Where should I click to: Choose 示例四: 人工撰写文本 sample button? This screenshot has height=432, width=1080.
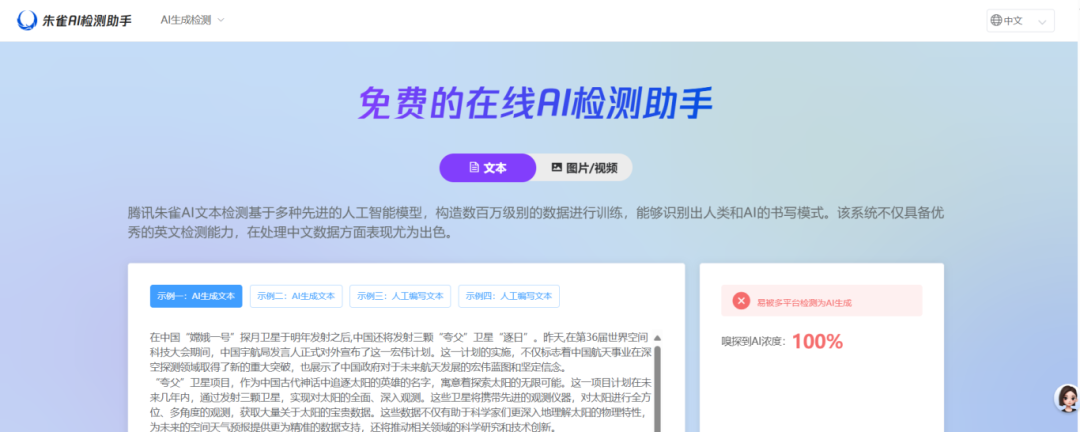[x=509, y=296]
